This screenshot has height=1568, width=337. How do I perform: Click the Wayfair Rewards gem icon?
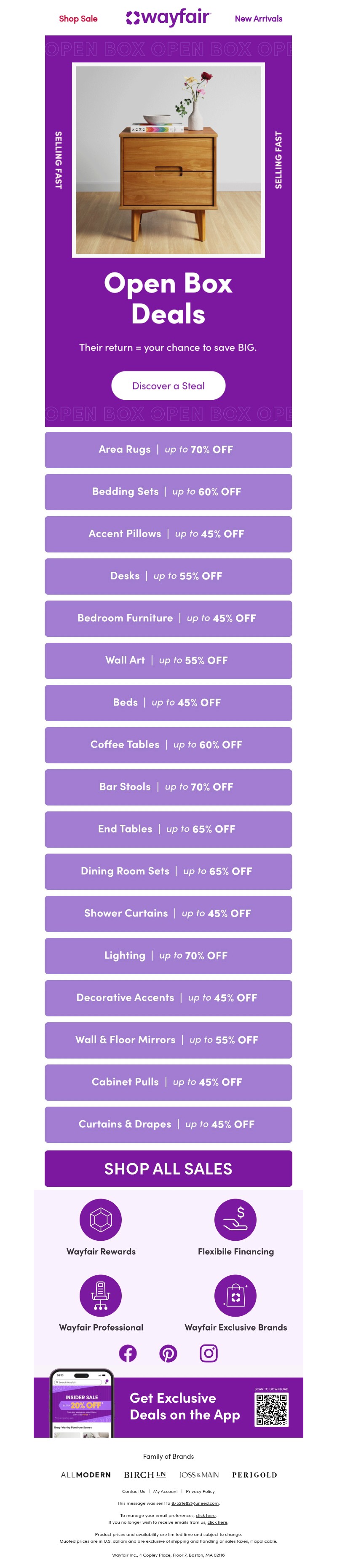click(x=101, y=1219)
